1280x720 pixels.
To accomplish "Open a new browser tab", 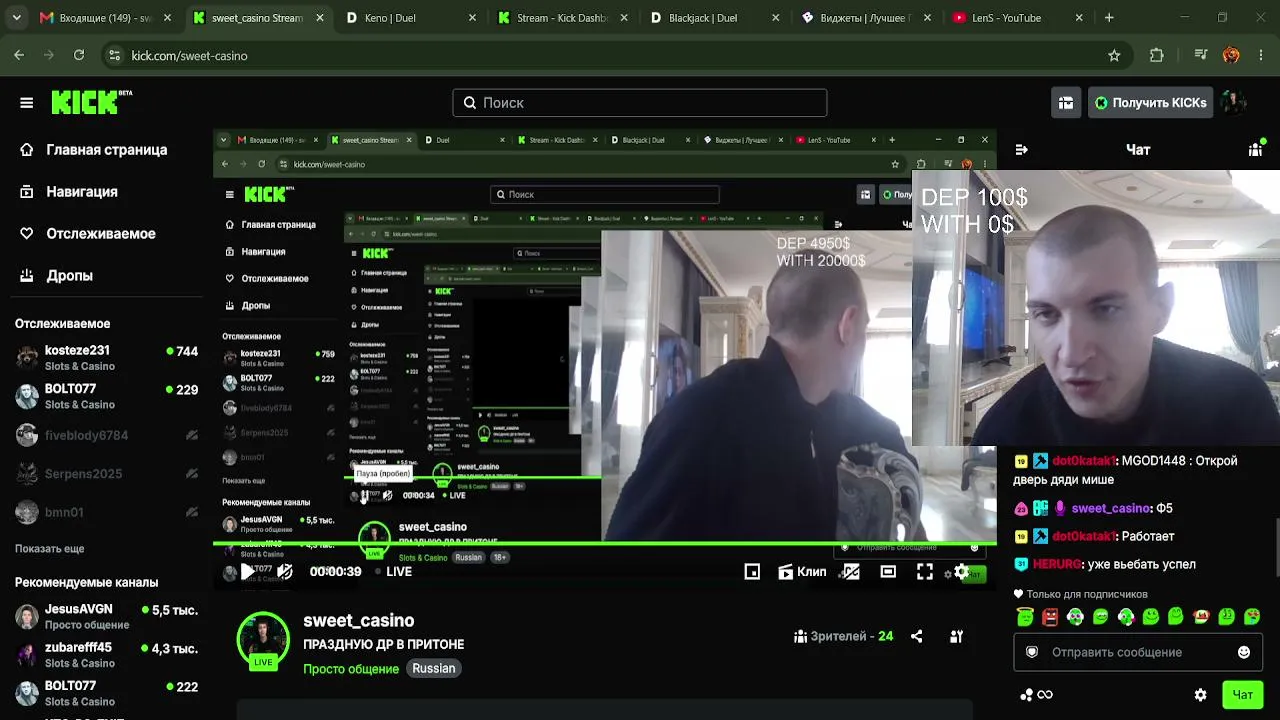I will tap(1109, 18).
